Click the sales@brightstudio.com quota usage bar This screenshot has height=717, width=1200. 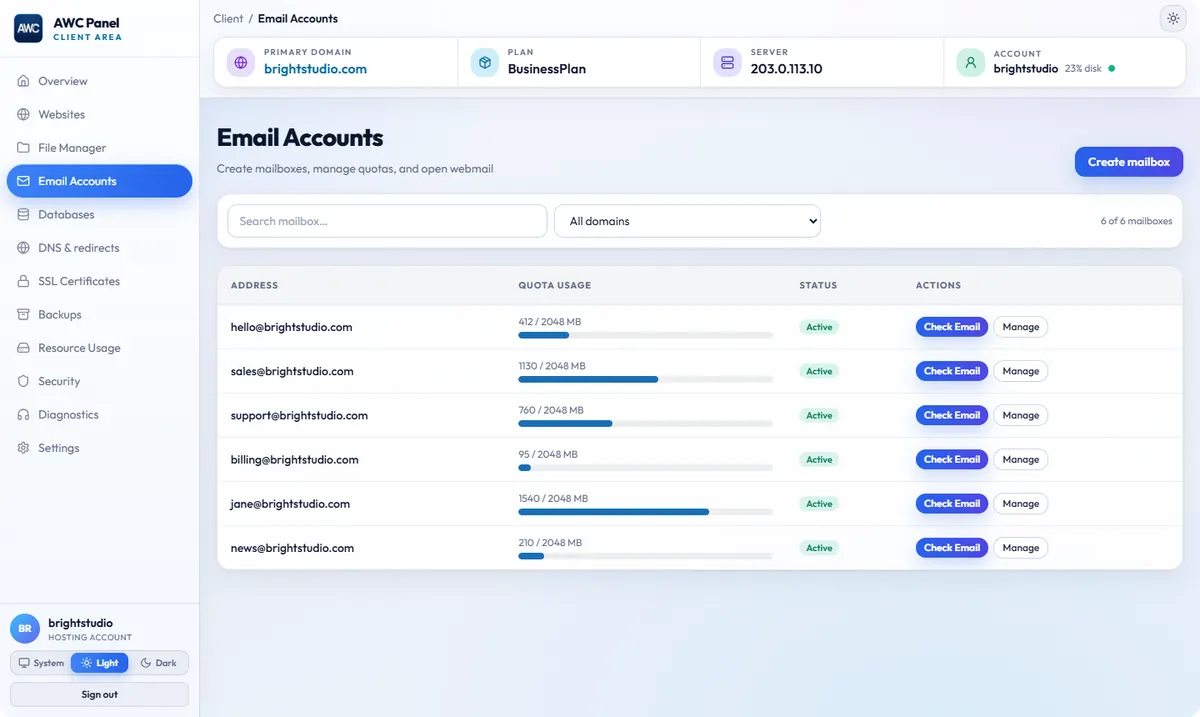coord(645,379)
